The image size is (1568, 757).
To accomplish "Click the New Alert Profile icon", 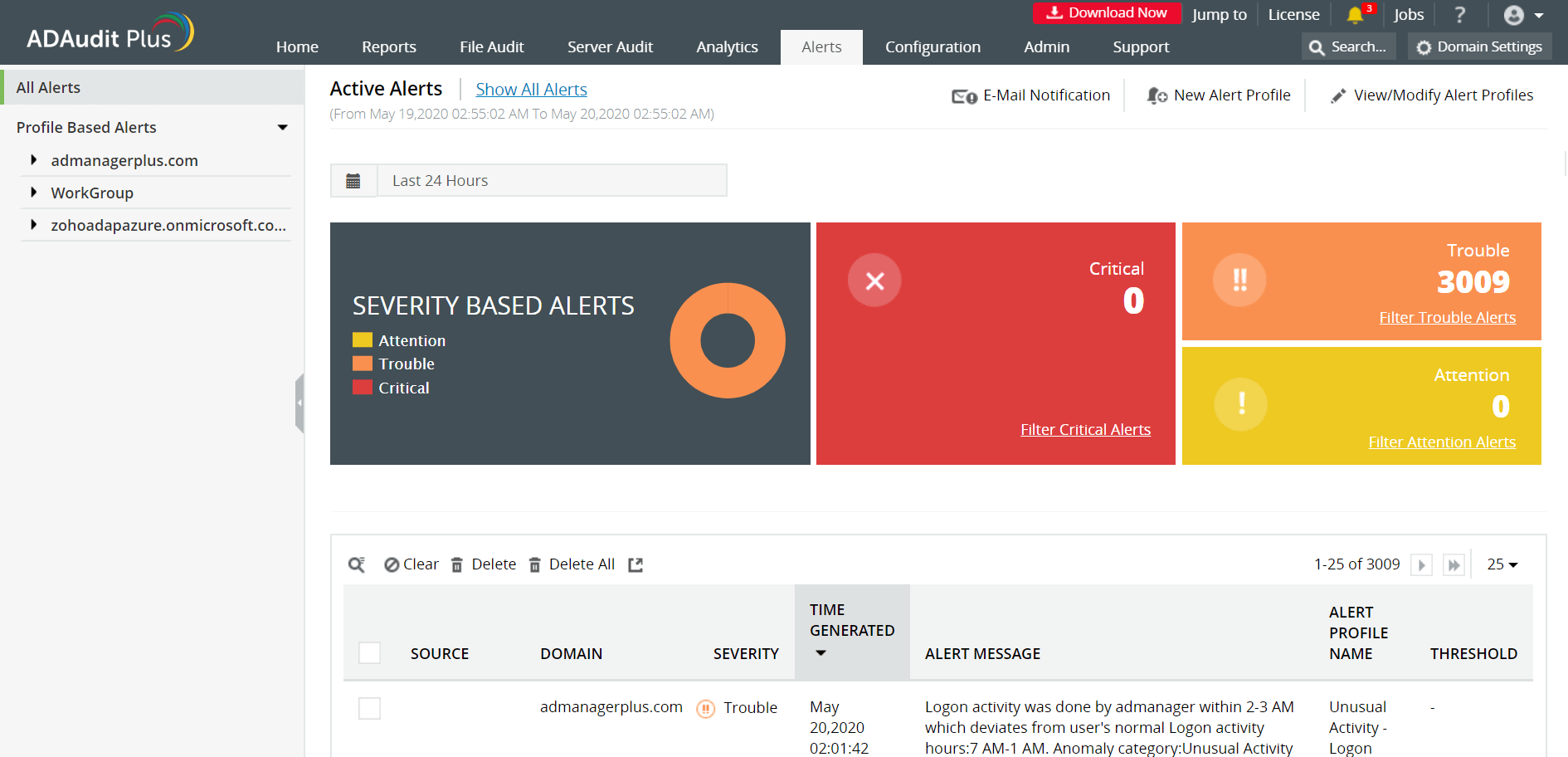I will pyautogui.click(x=1155, y=95).
